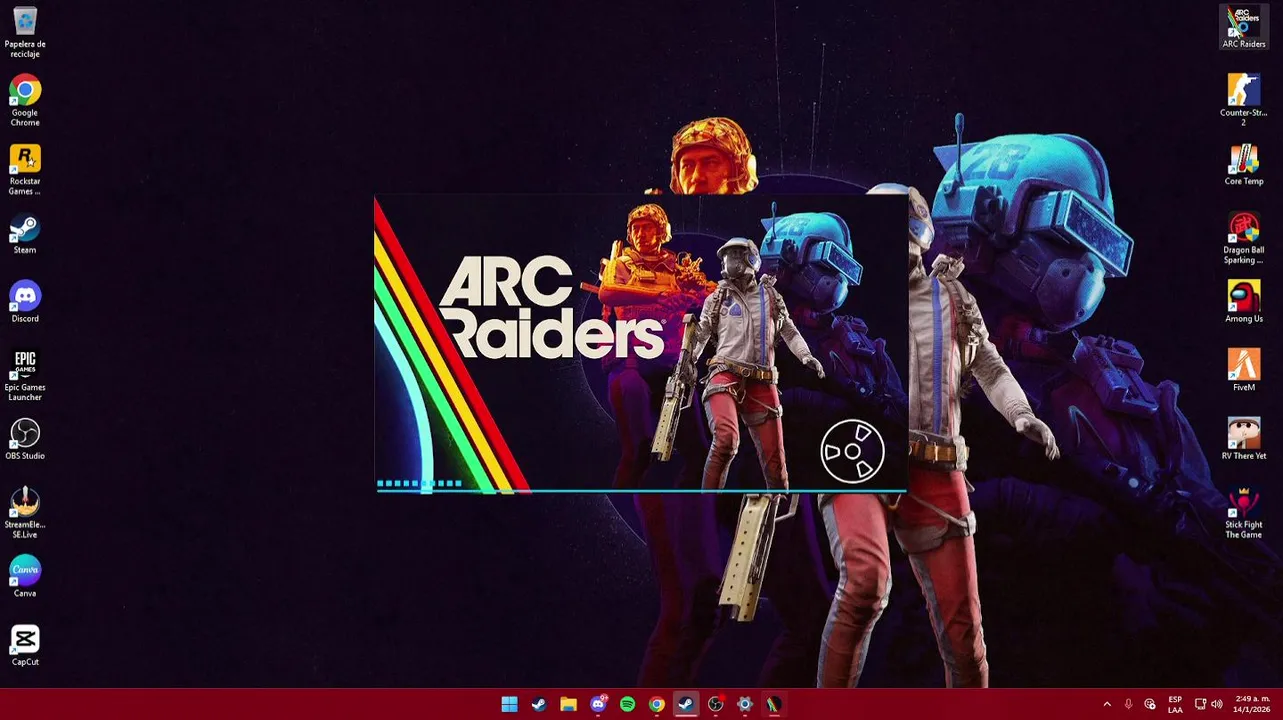Open the Rockstar Games launcher desktop shortcut
The width and height of the screenshot is (1283, 720).
point(25,170)
